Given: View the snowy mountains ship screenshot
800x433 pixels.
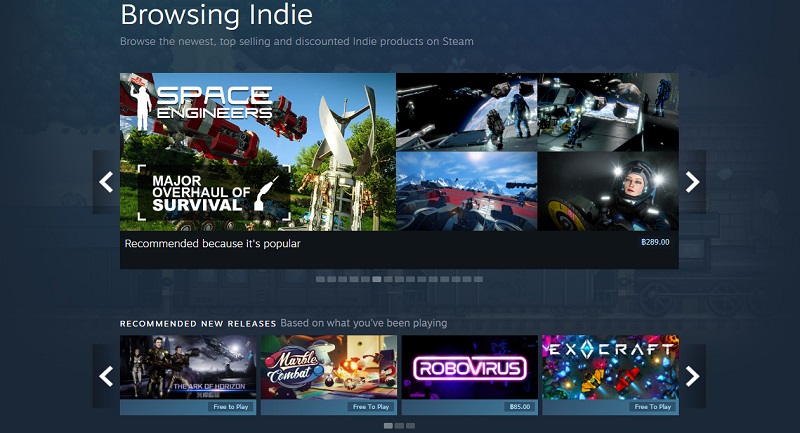Looking at the screenshot, I should coord(466,191).
